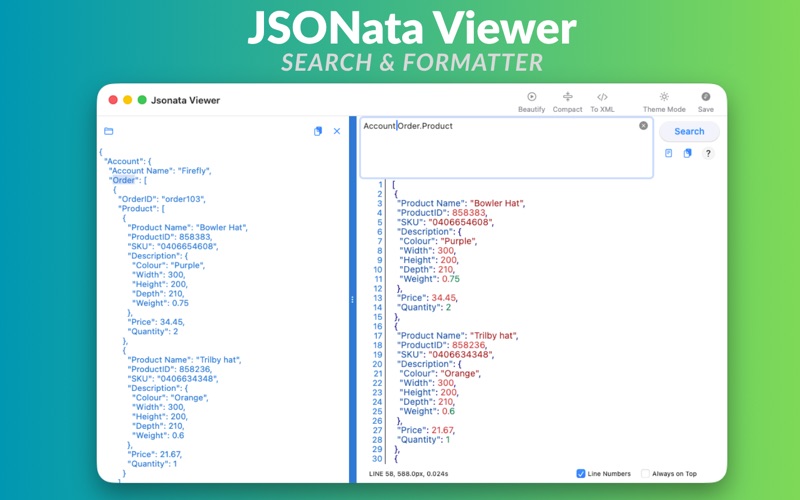Click result line 4 ProductID 858383
This screenshot has height=500, width=800.
click(x=442, y=213)
